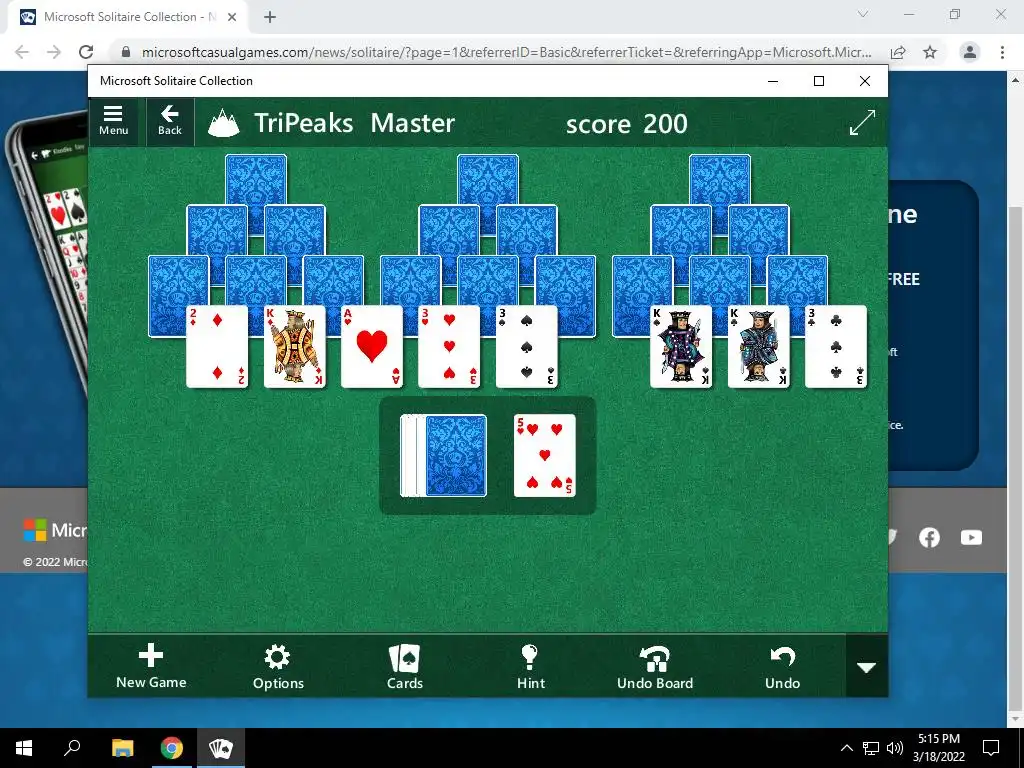1024x768 pixels.
Task: Click the browser back arrow
Action: point(22,52)
